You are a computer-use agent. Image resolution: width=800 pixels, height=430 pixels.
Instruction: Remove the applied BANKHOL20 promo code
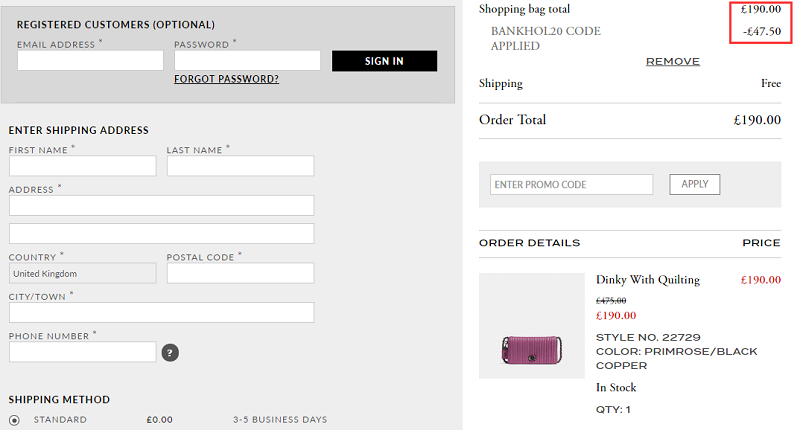pyautogui.click(x=672, y=62)
